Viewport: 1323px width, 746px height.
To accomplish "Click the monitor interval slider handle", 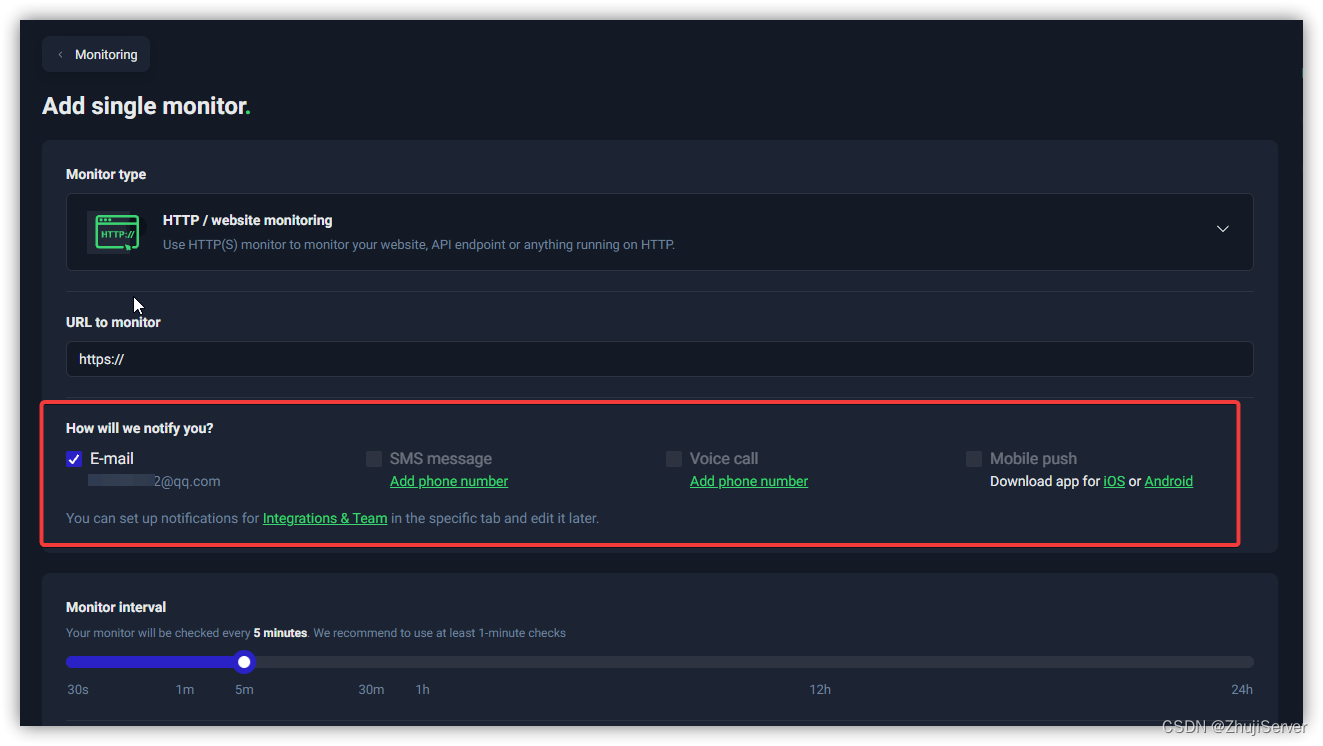I will pos(244,662).
